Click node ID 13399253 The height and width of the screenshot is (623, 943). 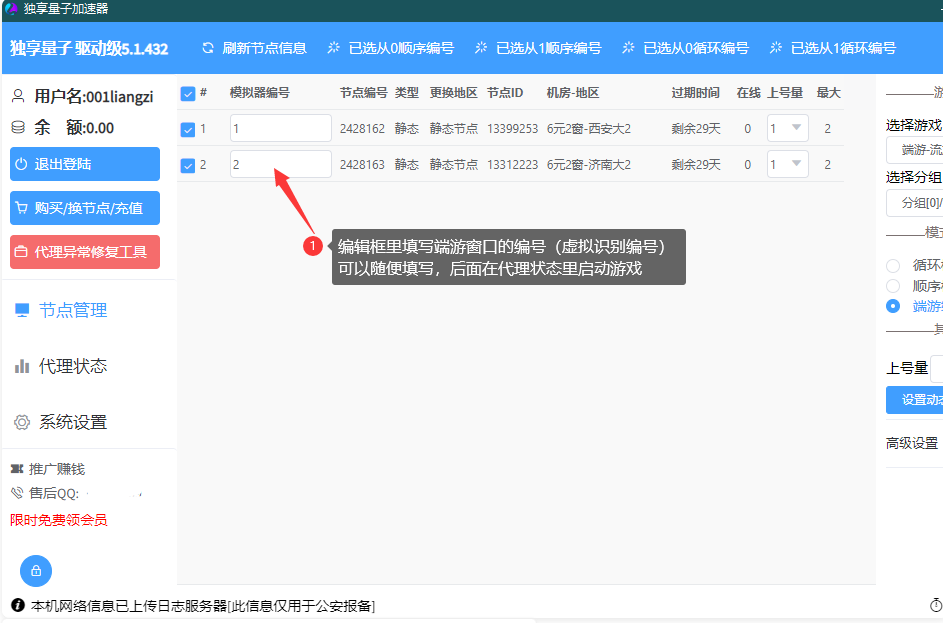tap(512, 129)
